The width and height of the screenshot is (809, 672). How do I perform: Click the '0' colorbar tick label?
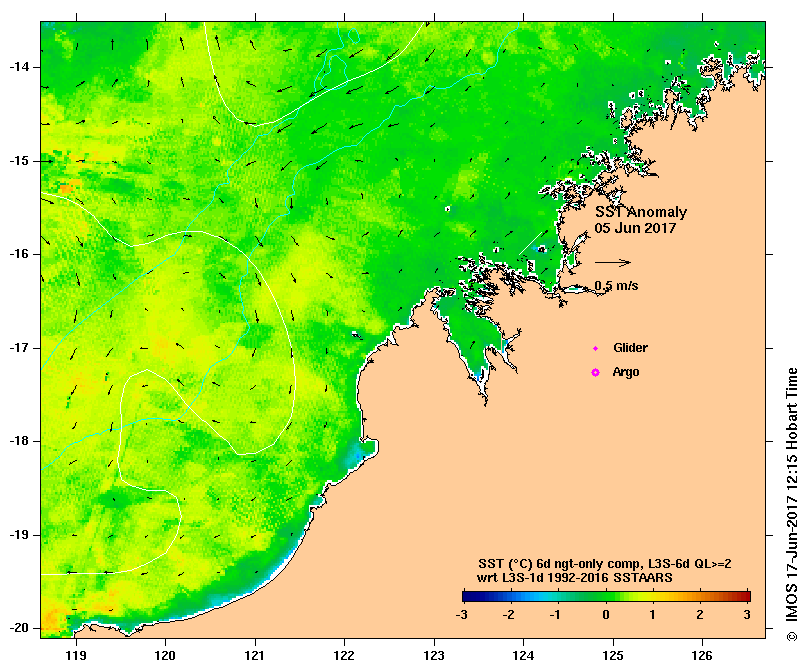click(x=606, y=614)
